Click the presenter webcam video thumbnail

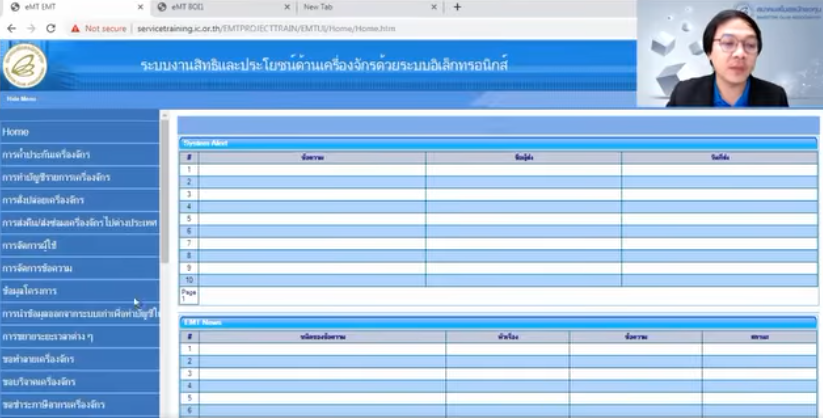[730, 54]
